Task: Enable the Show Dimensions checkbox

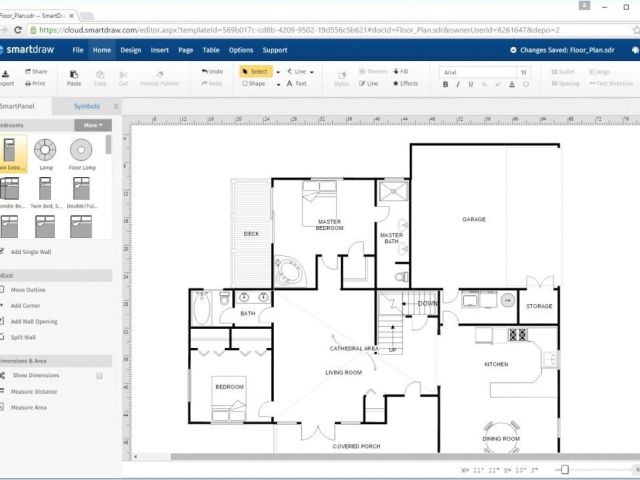Action: tap(99, 376)
